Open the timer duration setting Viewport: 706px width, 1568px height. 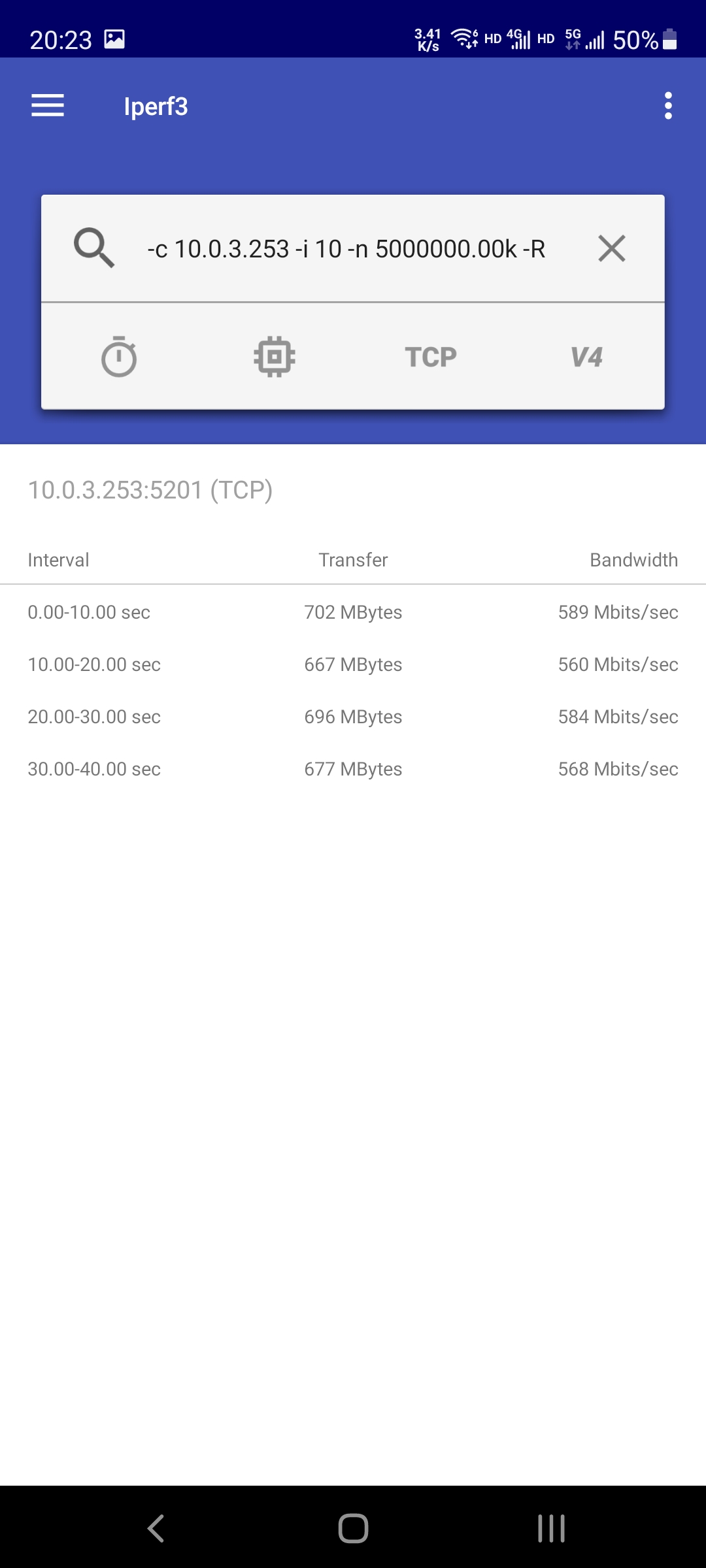tap(119, 357)
